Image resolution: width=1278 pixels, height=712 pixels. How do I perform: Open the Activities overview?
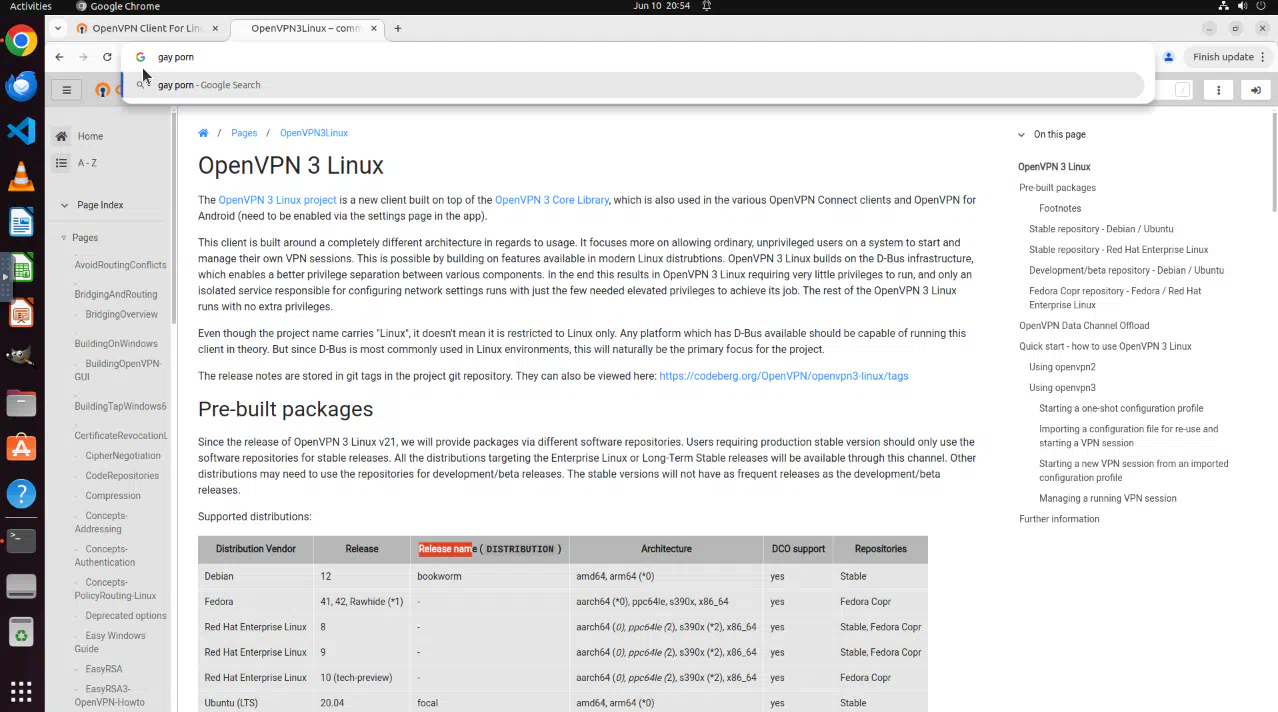click(30, 6)
